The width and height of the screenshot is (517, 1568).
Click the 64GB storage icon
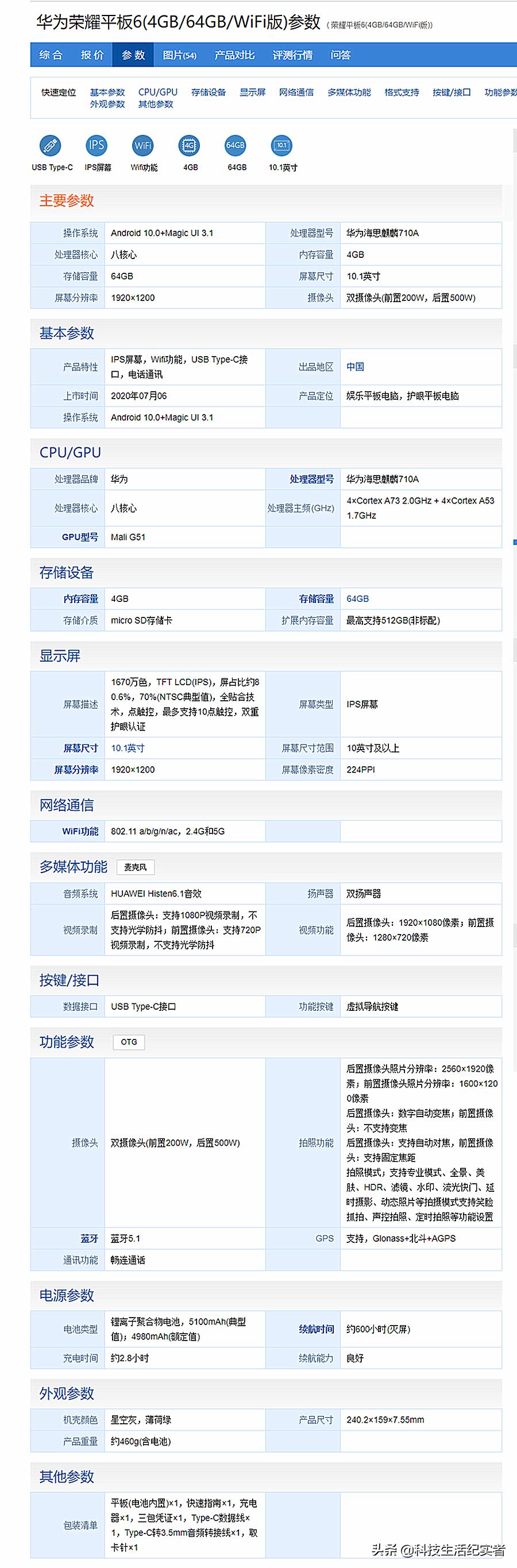[236, 145]
